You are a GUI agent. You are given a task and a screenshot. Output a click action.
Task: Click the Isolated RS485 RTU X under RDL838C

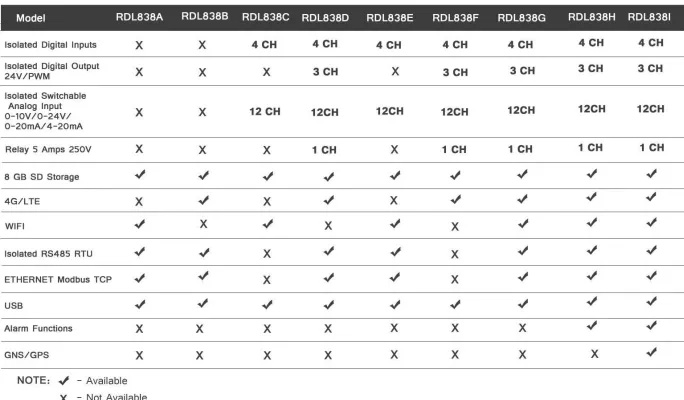click(266, 253)
